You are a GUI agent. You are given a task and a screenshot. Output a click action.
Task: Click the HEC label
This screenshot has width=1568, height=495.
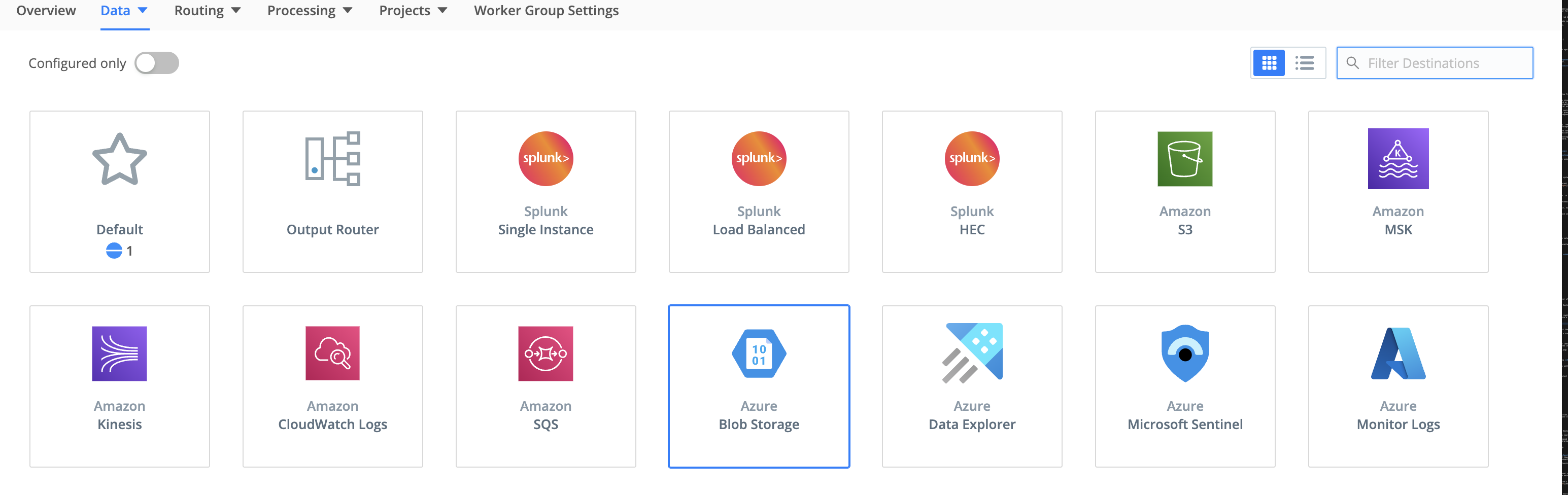pyautogui.click(x=971, y=229)
